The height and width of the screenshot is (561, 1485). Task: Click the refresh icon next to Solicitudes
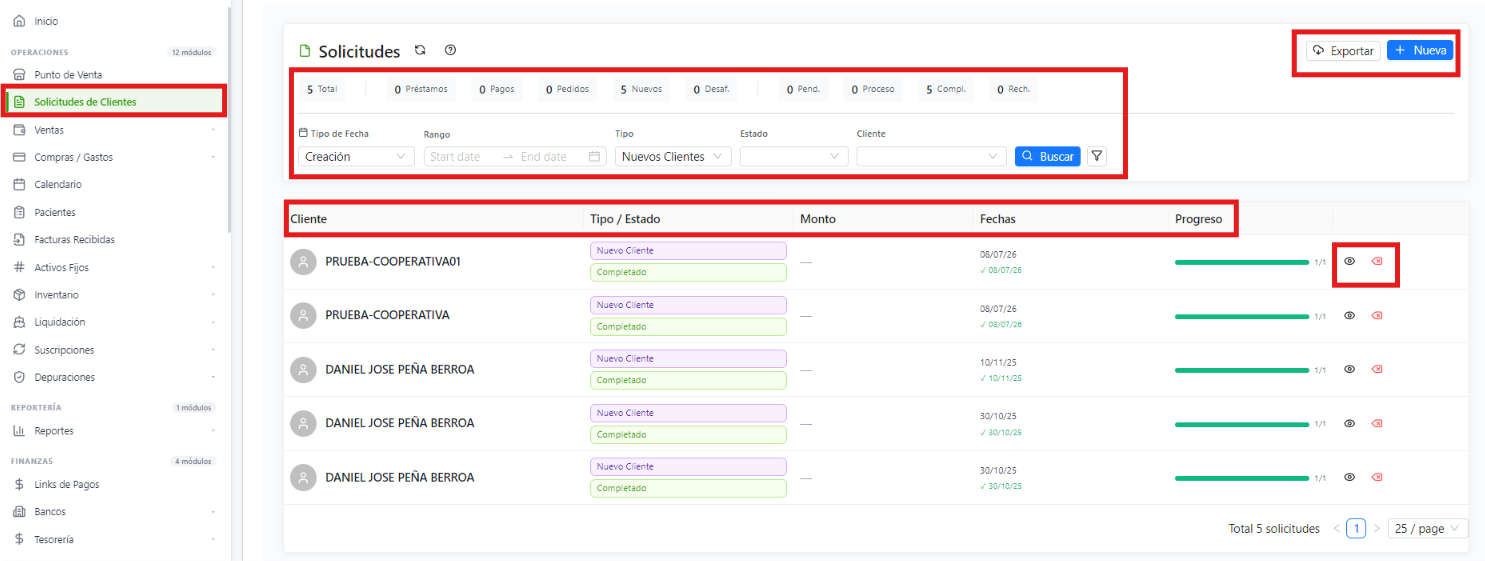coord(420,50)
